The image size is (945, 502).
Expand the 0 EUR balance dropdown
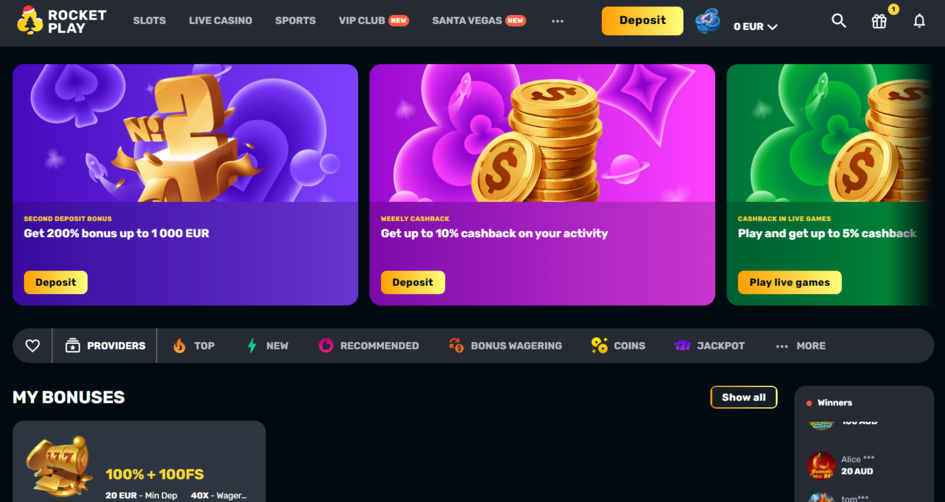(x=755, y=27)
